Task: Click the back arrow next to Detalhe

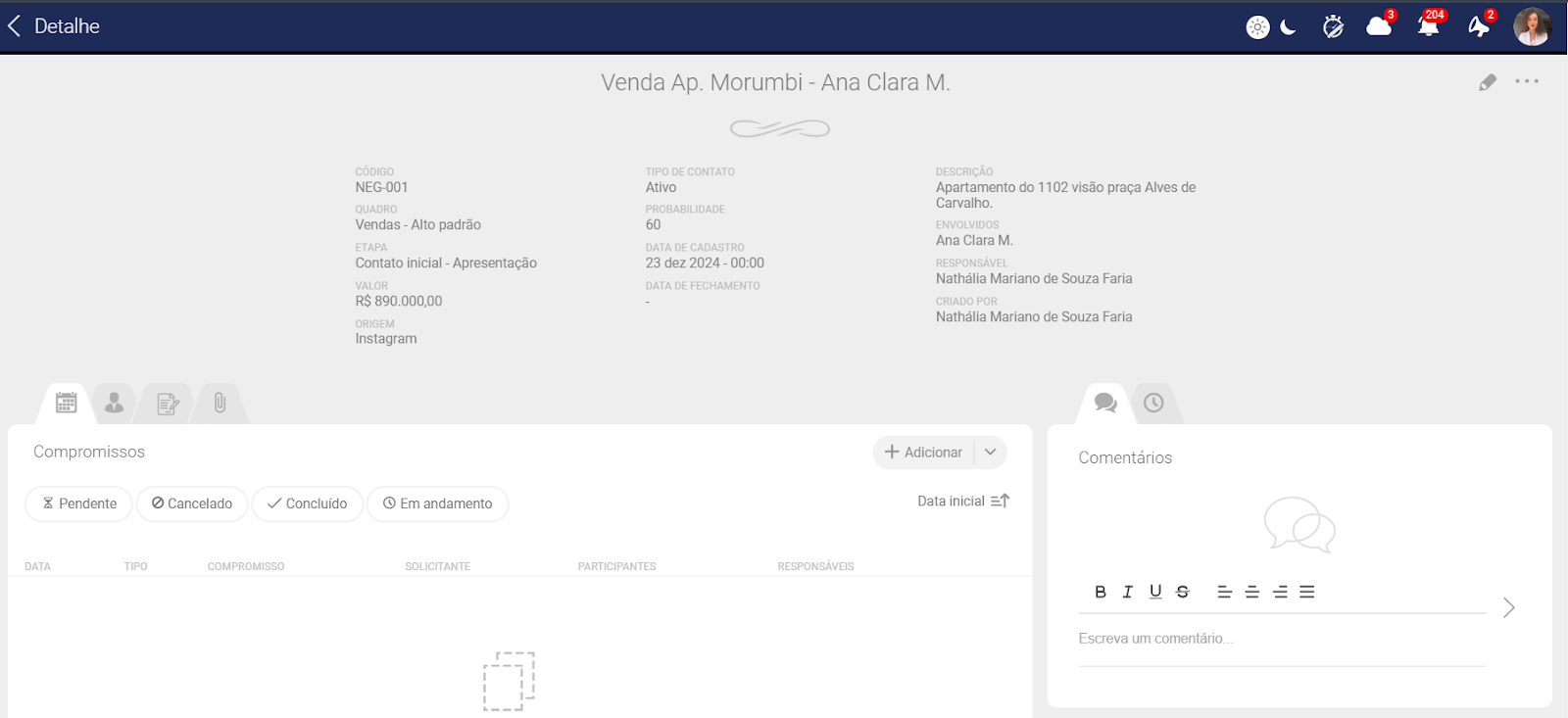Action: click(x=15, y=26)
